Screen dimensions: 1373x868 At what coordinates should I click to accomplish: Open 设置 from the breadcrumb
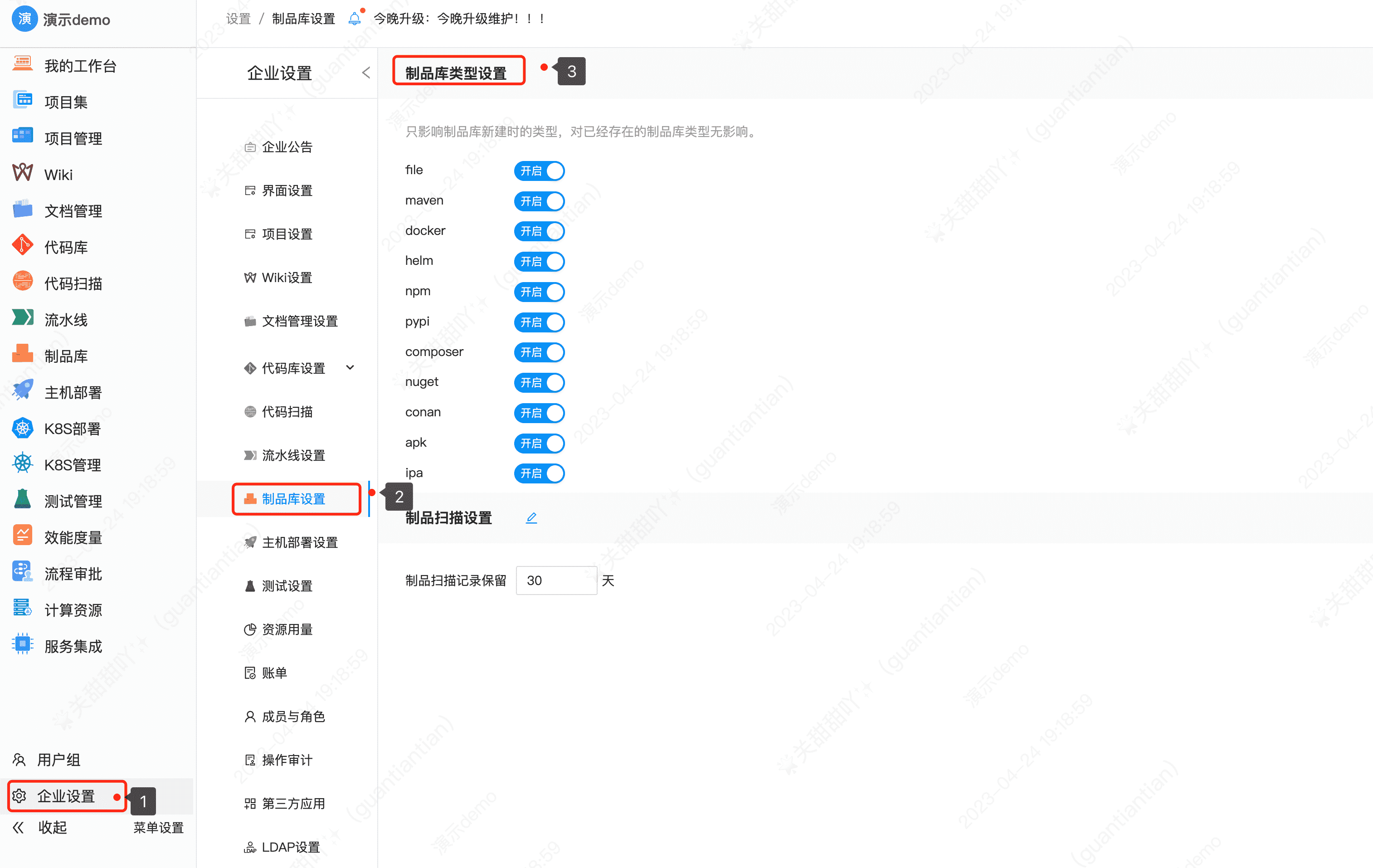[x=239, y=18]
